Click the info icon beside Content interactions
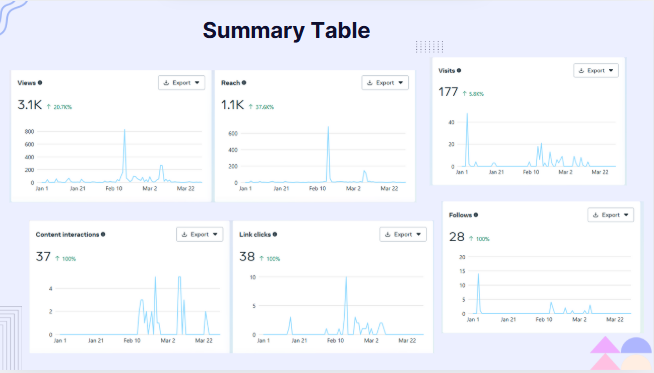 [103, 234]
